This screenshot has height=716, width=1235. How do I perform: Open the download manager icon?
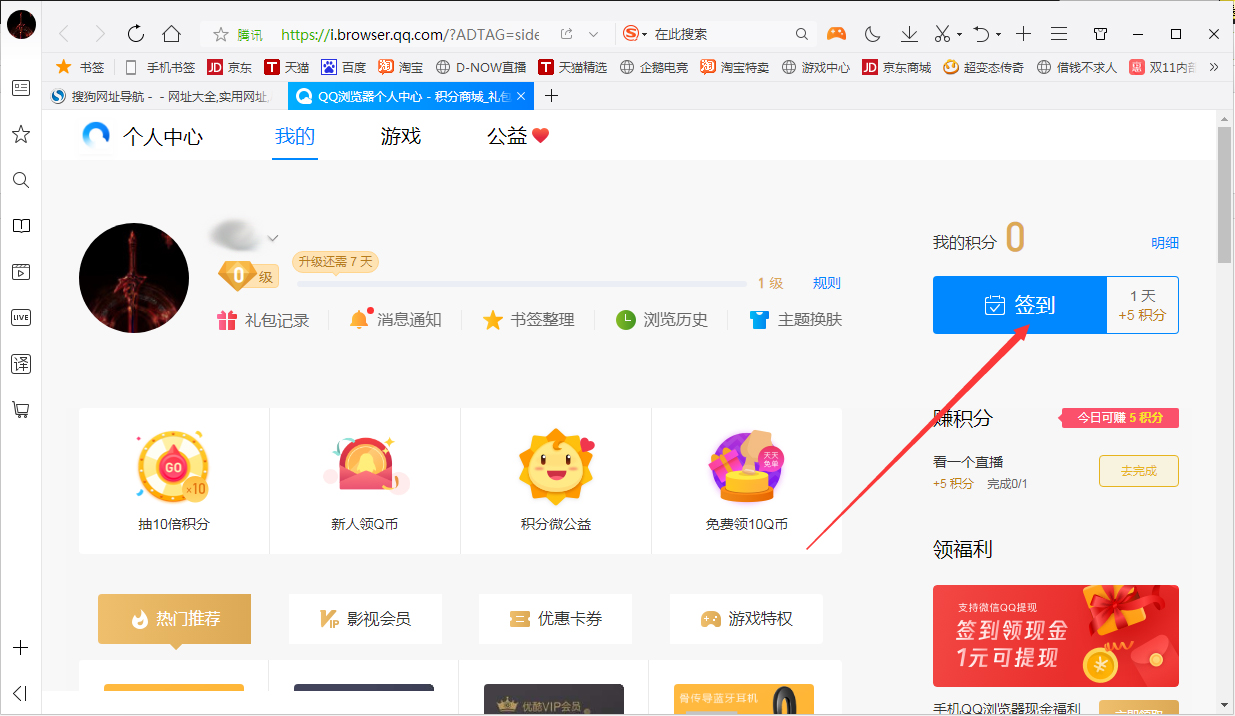point(908,33)
